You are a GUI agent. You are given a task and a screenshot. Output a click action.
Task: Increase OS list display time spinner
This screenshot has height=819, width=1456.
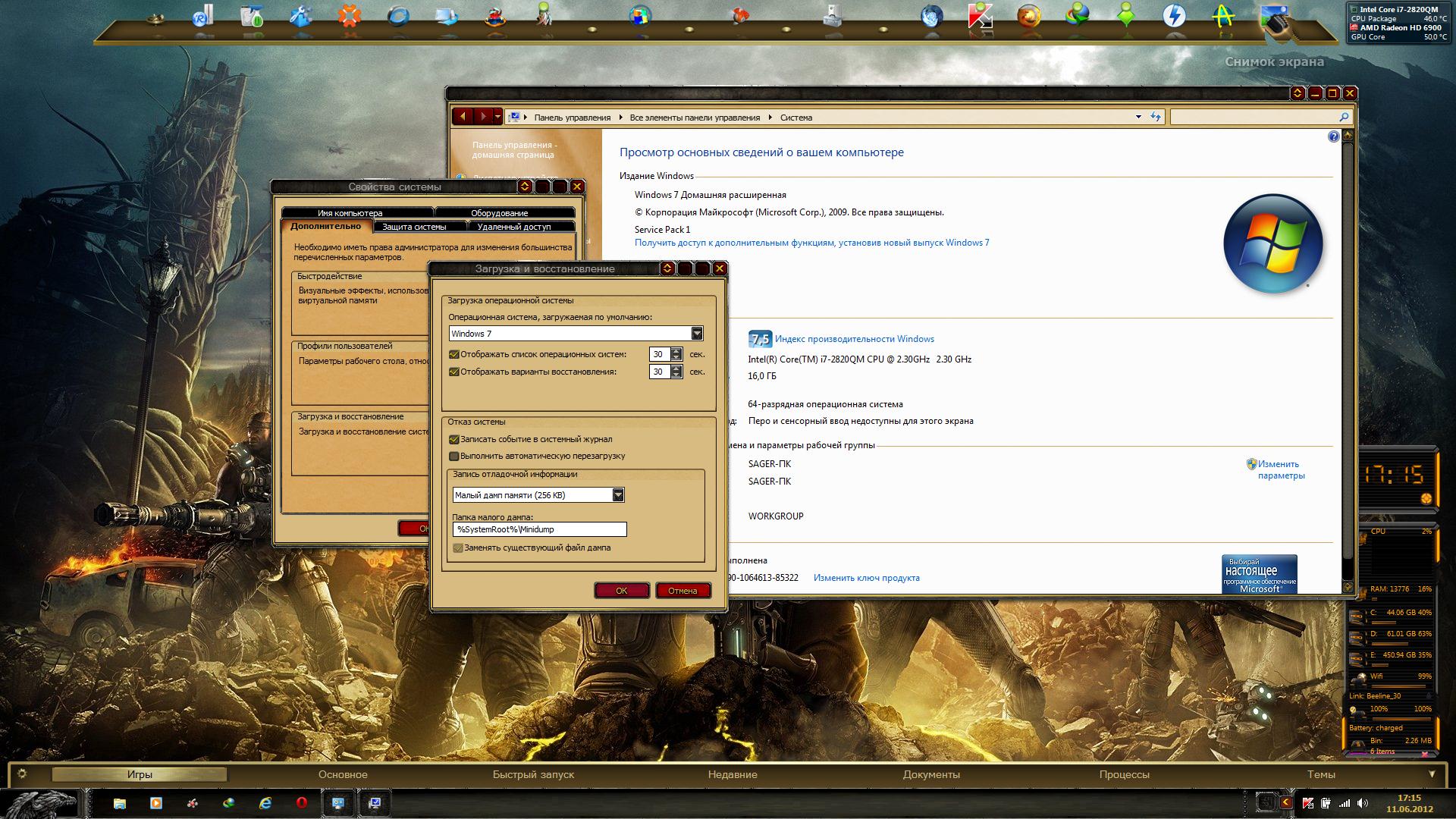(676, 350)
